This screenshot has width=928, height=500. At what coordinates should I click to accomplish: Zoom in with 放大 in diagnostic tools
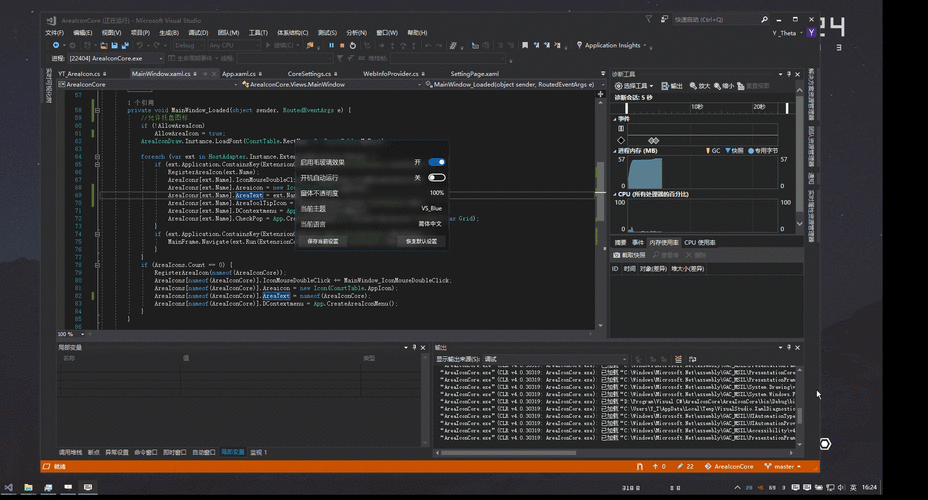(x=700, y=86)
